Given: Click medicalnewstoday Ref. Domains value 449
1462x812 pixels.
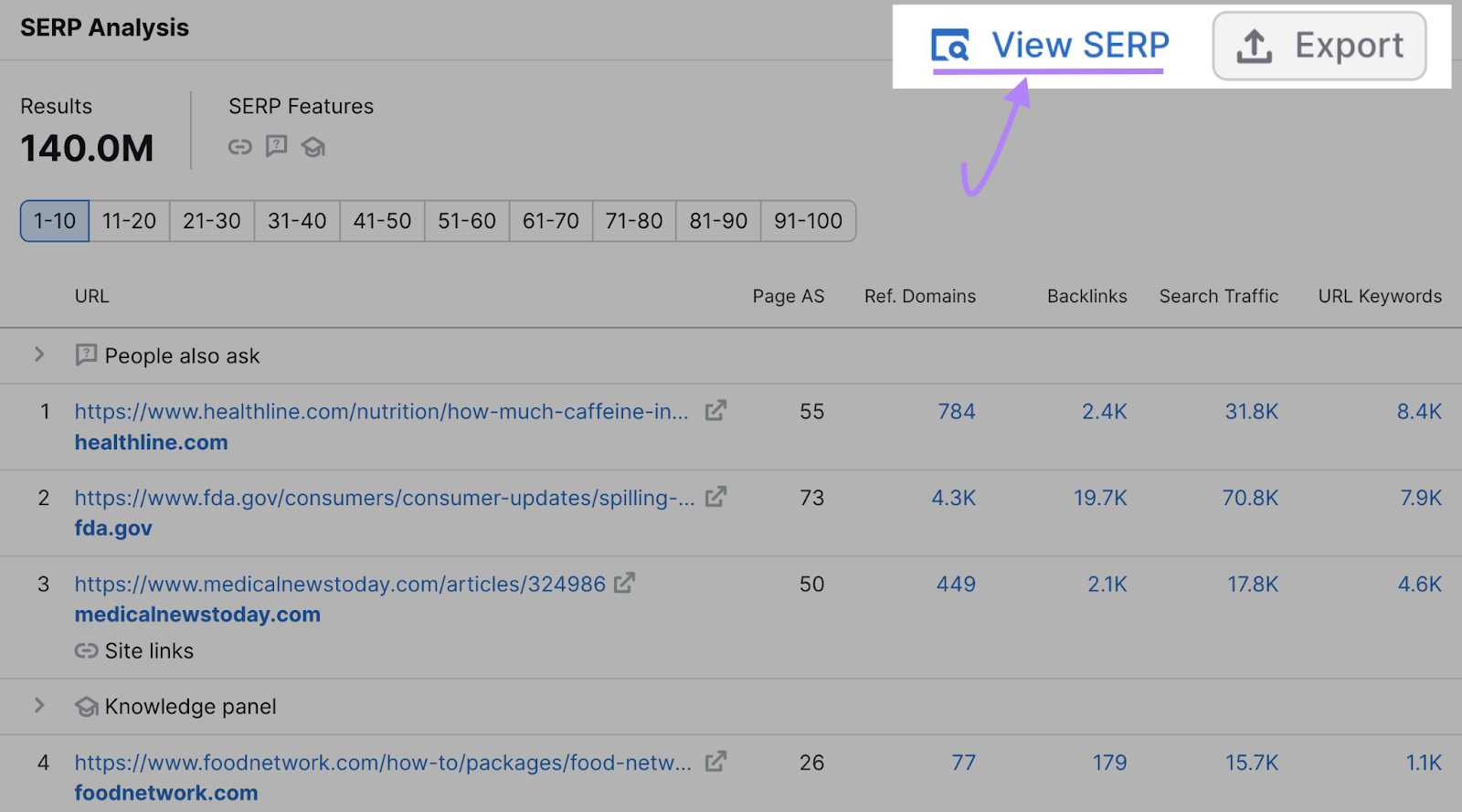Looking at the screenshot, I should pyautogui.click(x=956, y=585).
